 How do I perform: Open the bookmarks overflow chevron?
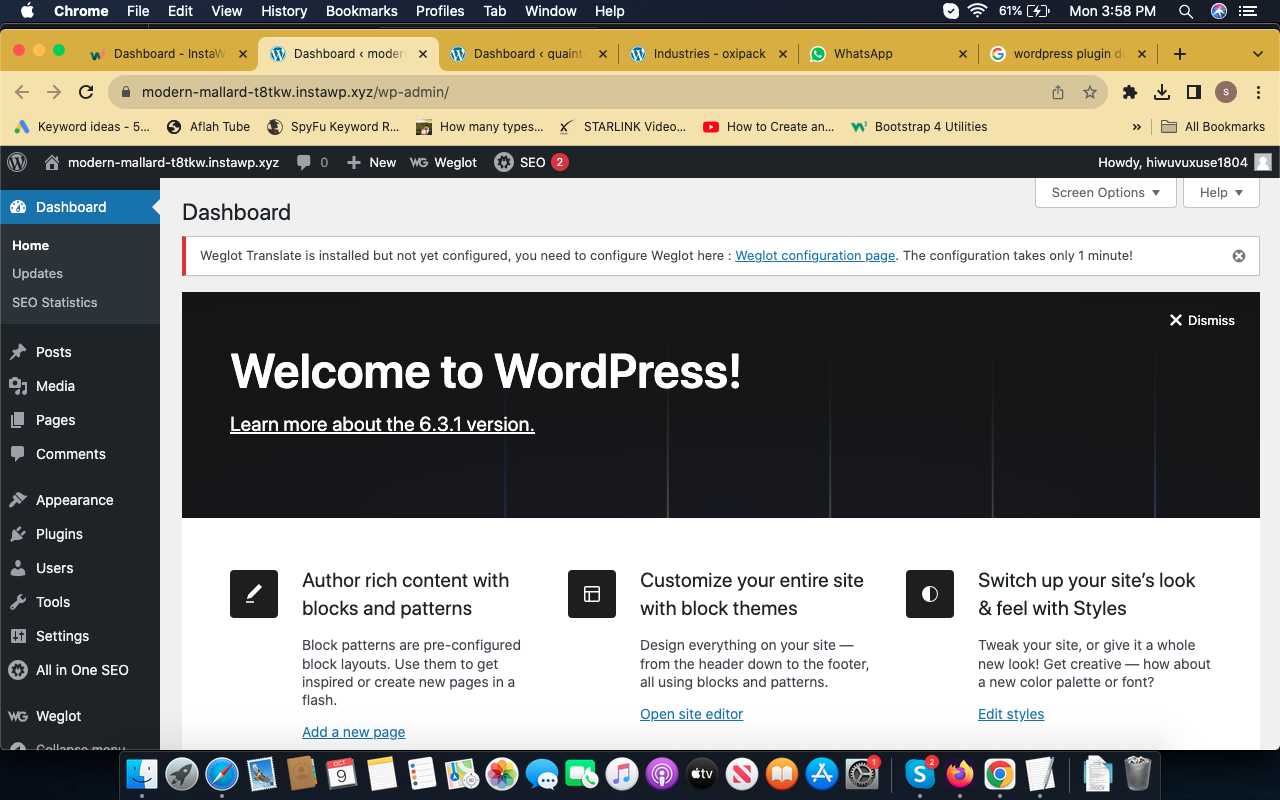(1135, 127)
